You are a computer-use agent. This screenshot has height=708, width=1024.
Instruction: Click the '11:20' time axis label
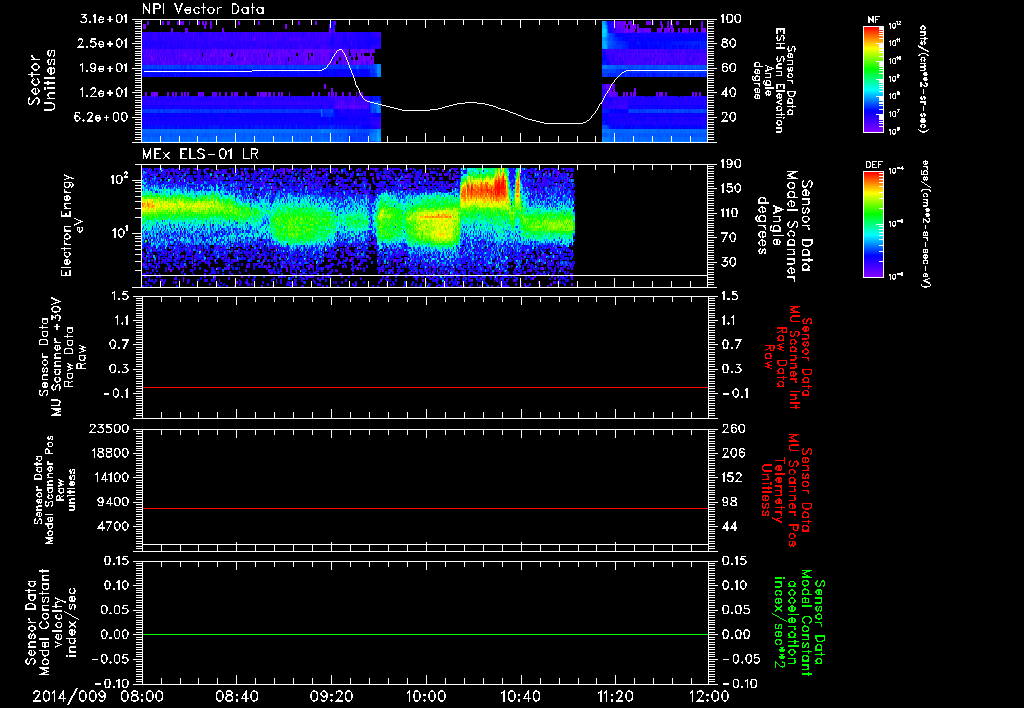[x=615, y=696]
